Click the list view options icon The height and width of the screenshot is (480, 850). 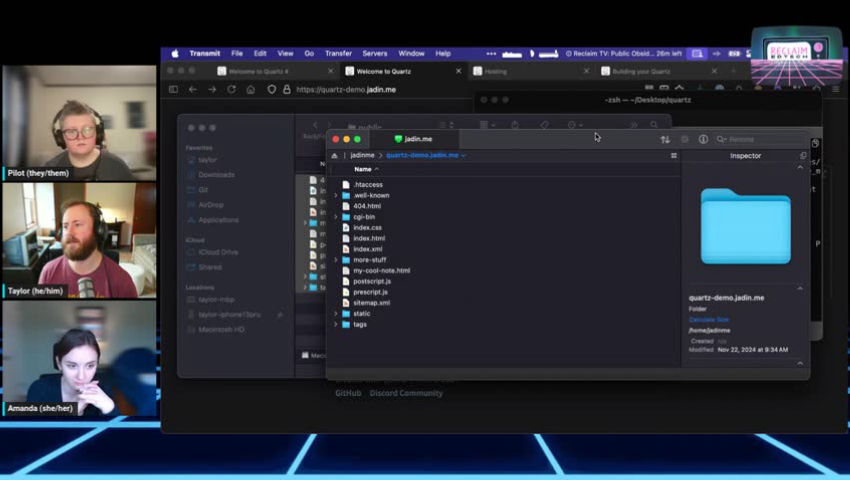(673, 156)
